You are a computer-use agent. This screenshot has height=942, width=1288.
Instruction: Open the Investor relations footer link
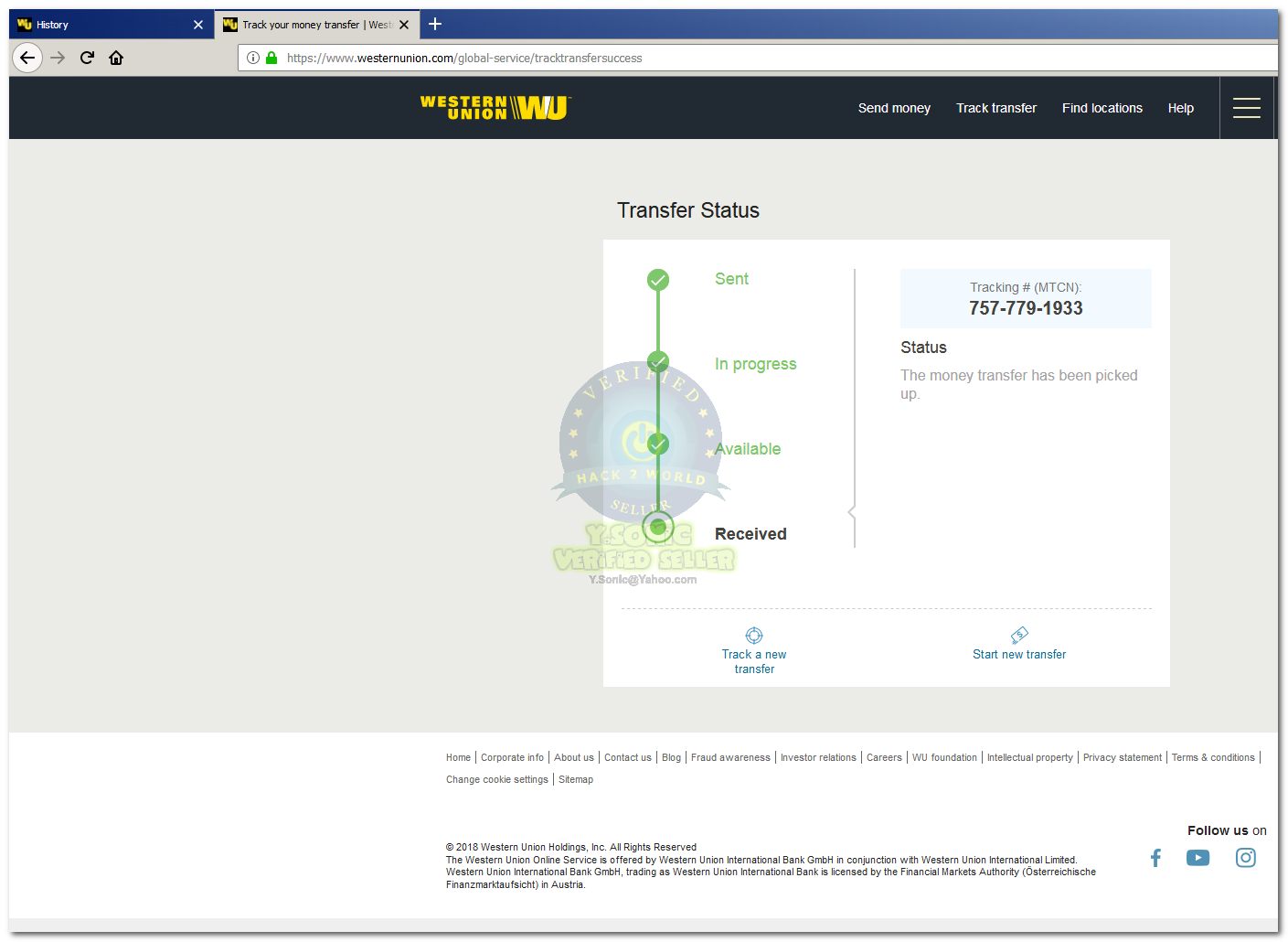click(818, 757)
